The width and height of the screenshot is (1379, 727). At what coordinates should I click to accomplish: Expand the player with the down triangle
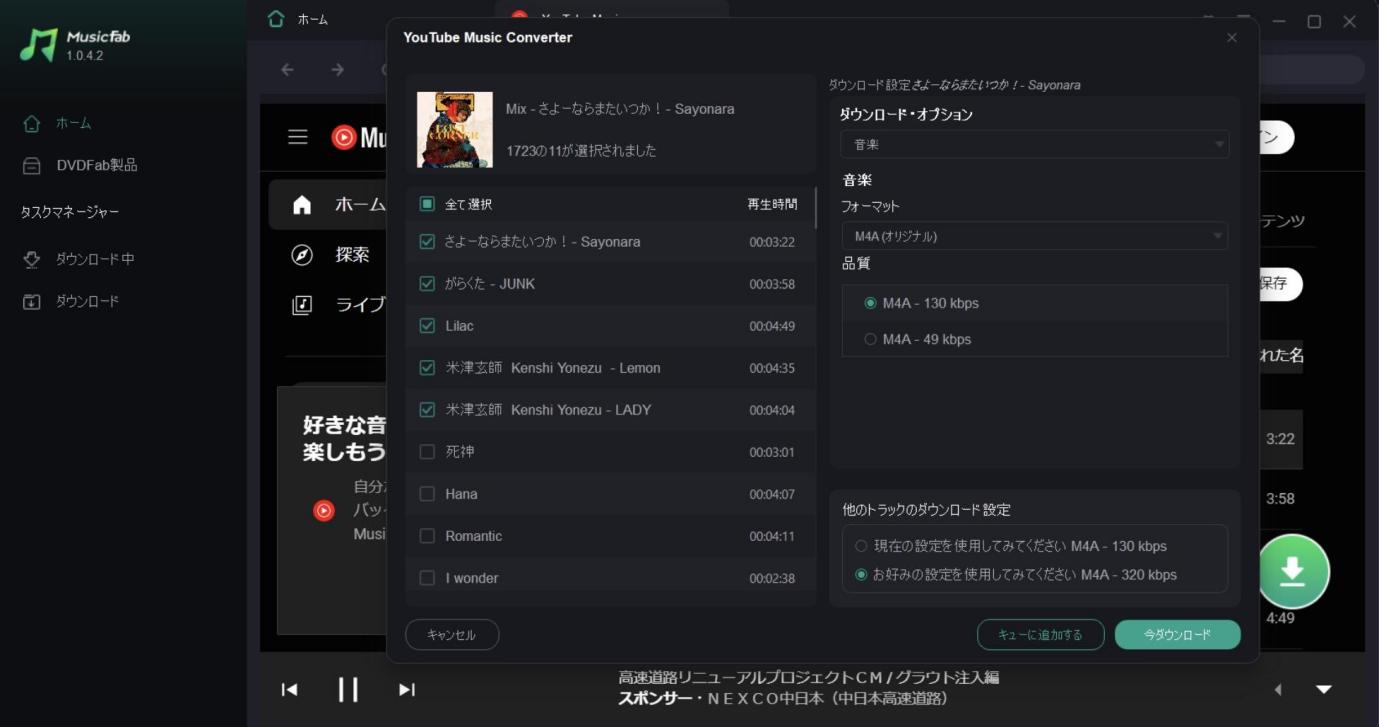(x=1324, y=689)
